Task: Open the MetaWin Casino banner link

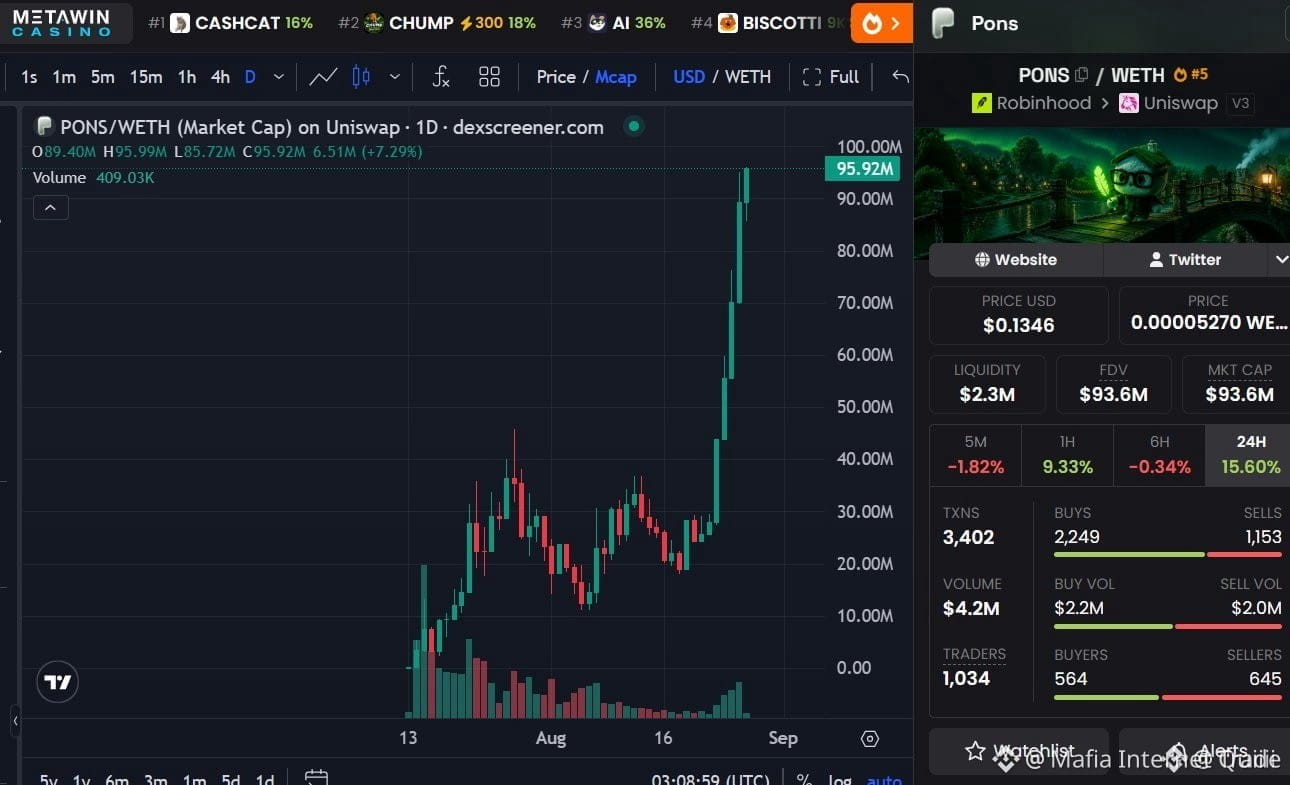Action: tap(66, 22)
